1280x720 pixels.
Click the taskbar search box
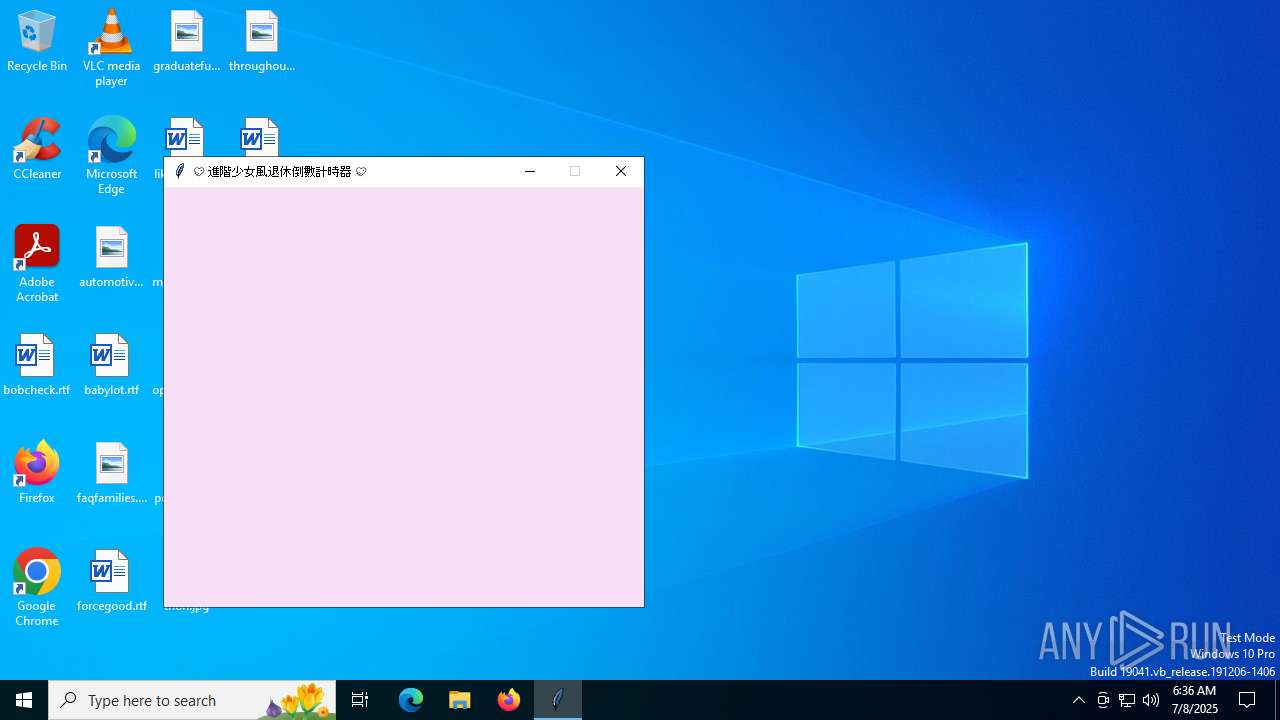pyautogui.click(x=192, y=700)
